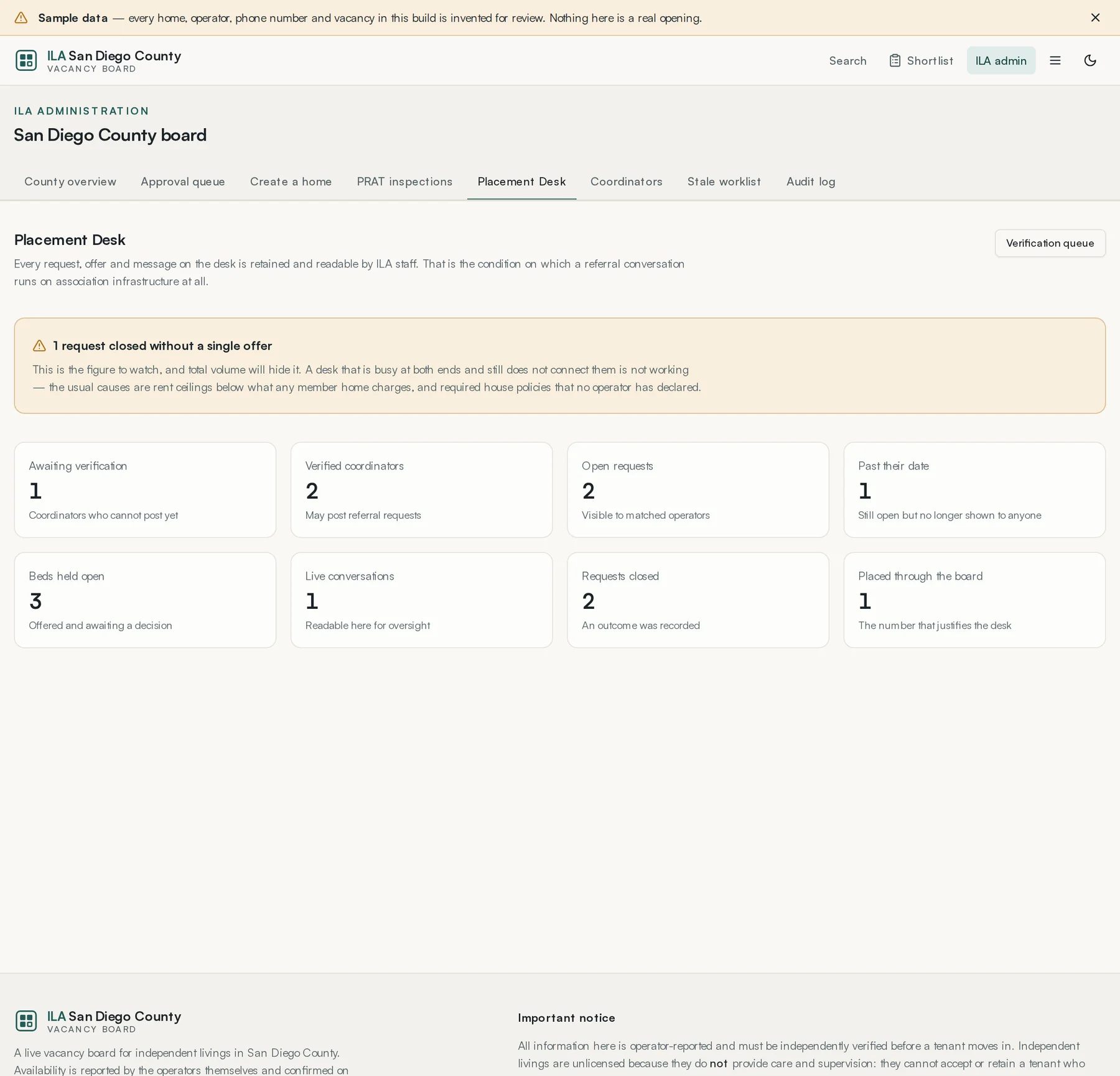
Task: Dismiss the sample data banner
Action: point(1095,17)
